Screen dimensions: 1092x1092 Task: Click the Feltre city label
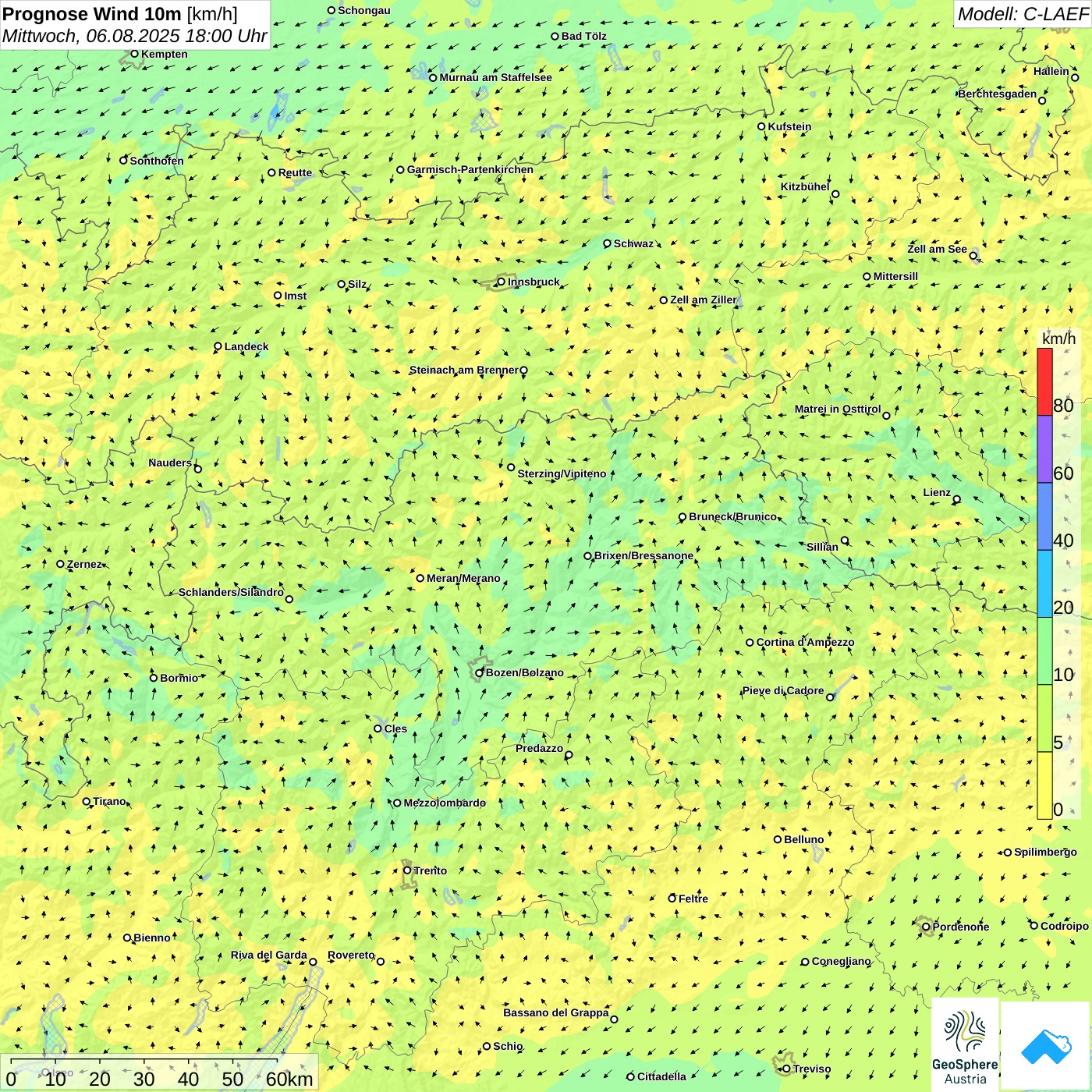(x=693, y=899)
